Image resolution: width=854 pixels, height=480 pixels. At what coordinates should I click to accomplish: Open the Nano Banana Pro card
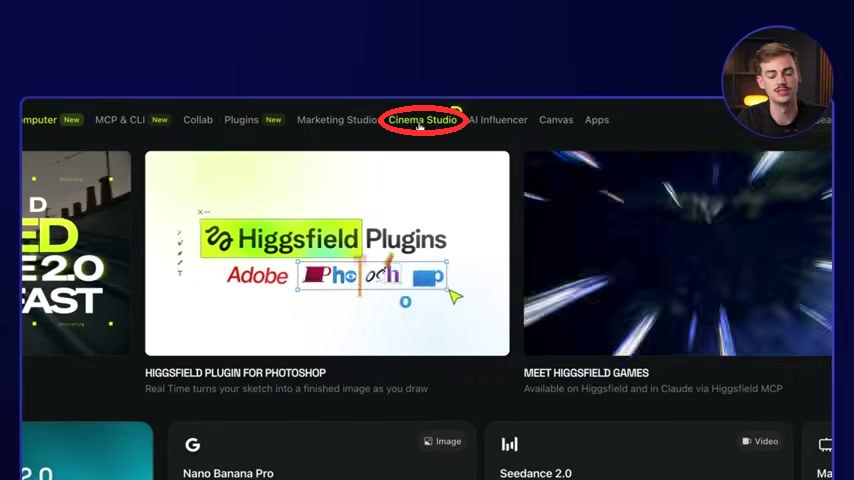(322, 451)
